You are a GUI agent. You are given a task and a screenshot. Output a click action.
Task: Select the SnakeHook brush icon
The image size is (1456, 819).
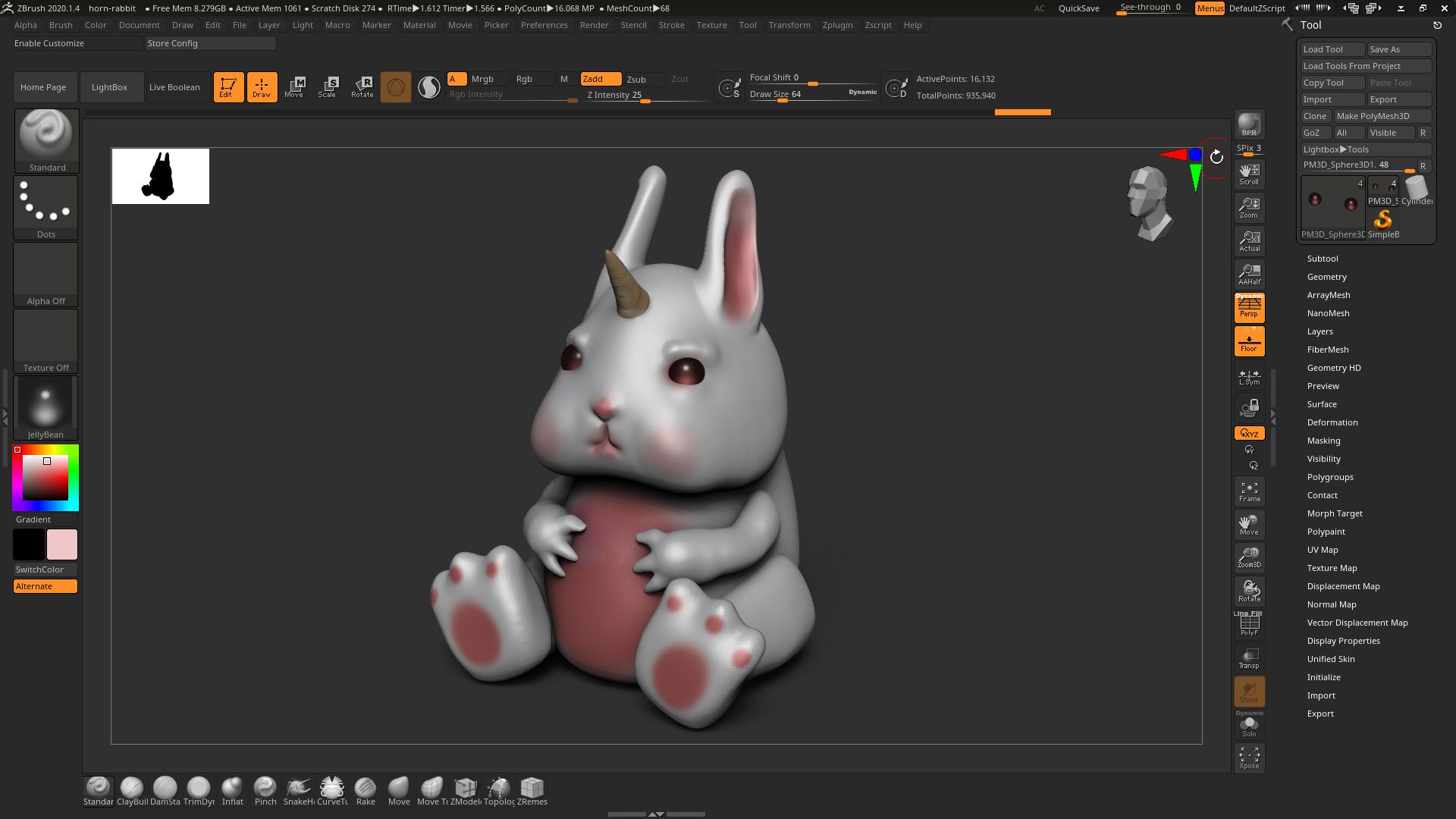[x=299, y=789]
